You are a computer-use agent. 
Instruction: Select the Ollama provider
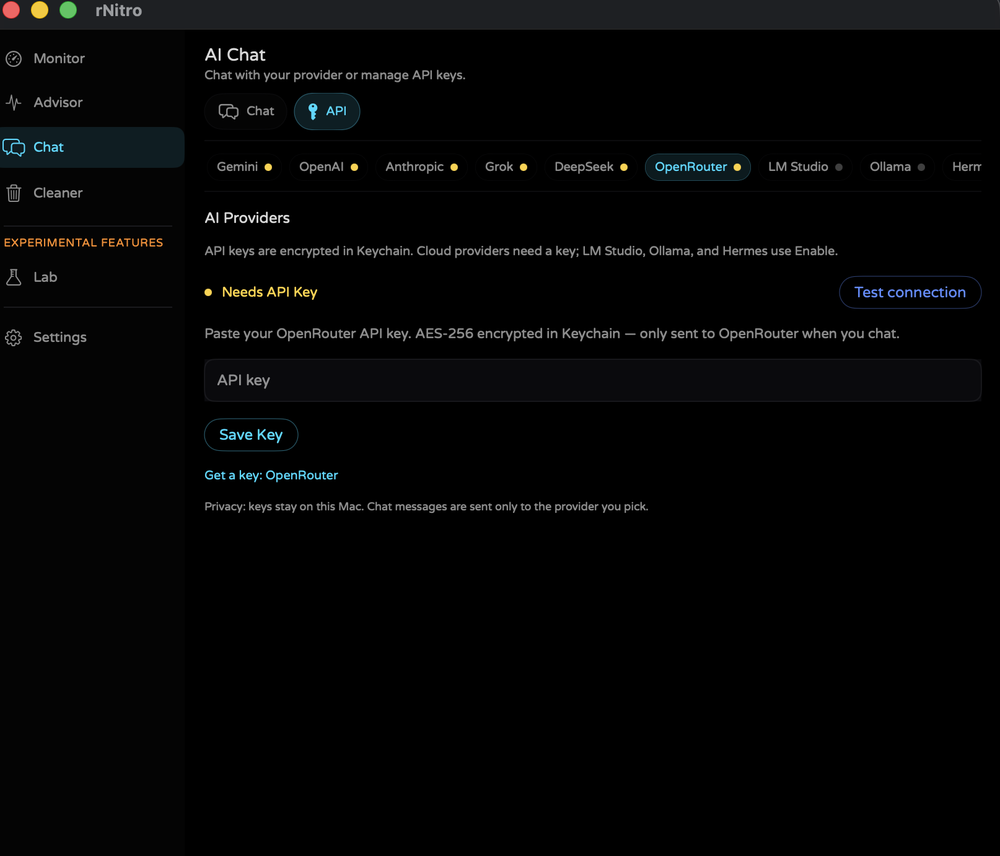point(897,167)
